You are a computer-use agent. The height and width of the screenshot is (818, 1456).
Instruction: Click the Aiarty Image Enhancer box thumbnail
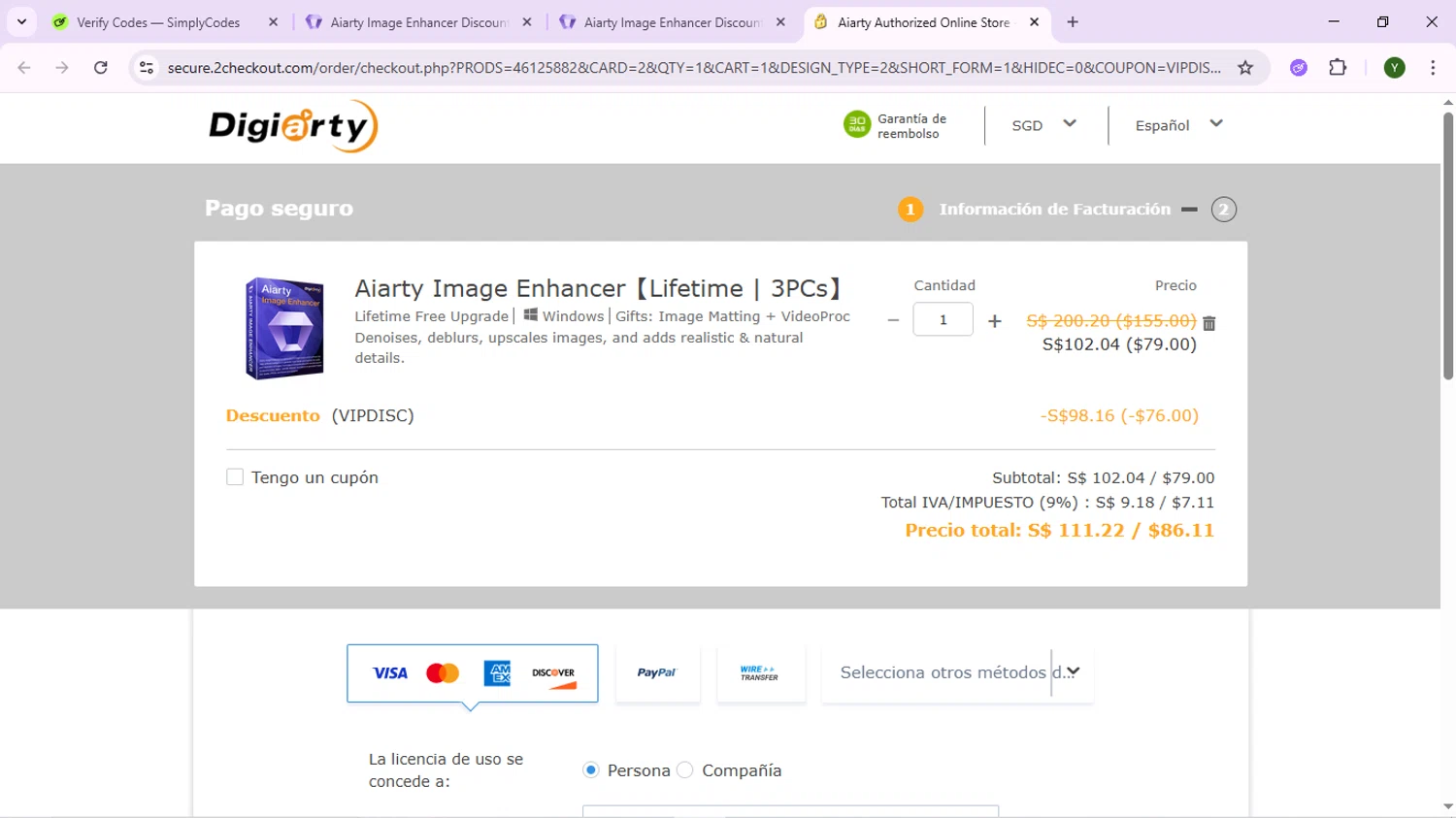284,328
